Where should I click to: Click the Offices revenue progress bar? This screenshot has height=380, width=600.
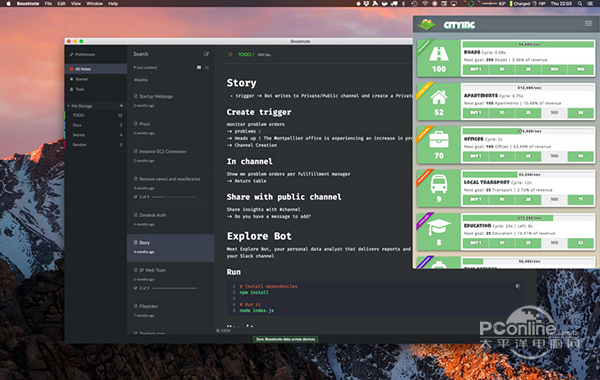(528, 131)
